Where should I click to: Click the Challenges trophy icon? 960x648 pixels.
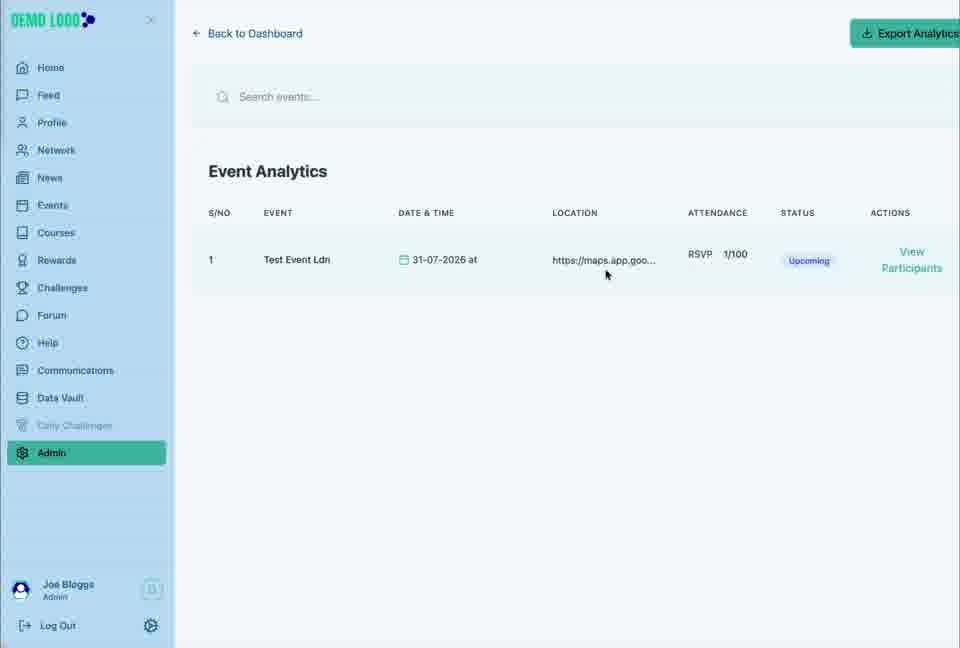[x=22, y=288]
